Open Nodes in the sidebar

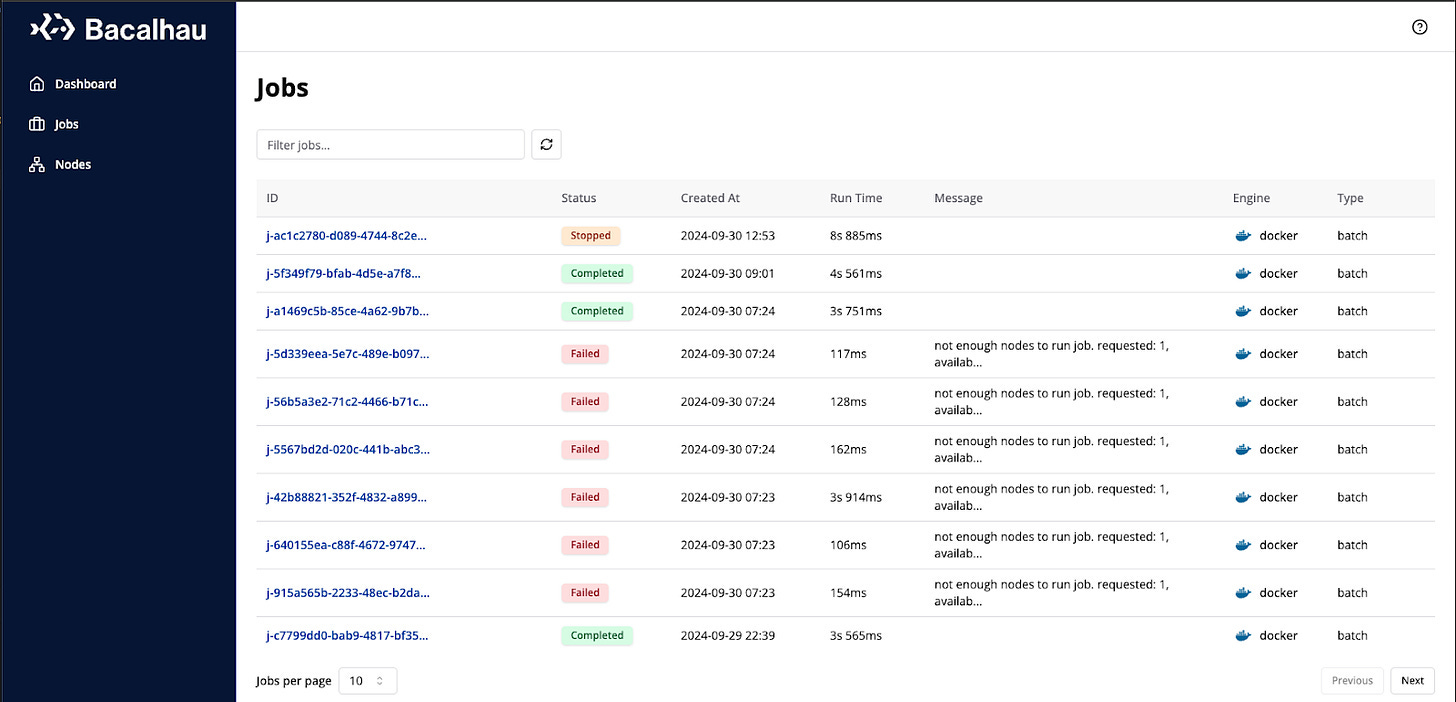tap(73, 164)
